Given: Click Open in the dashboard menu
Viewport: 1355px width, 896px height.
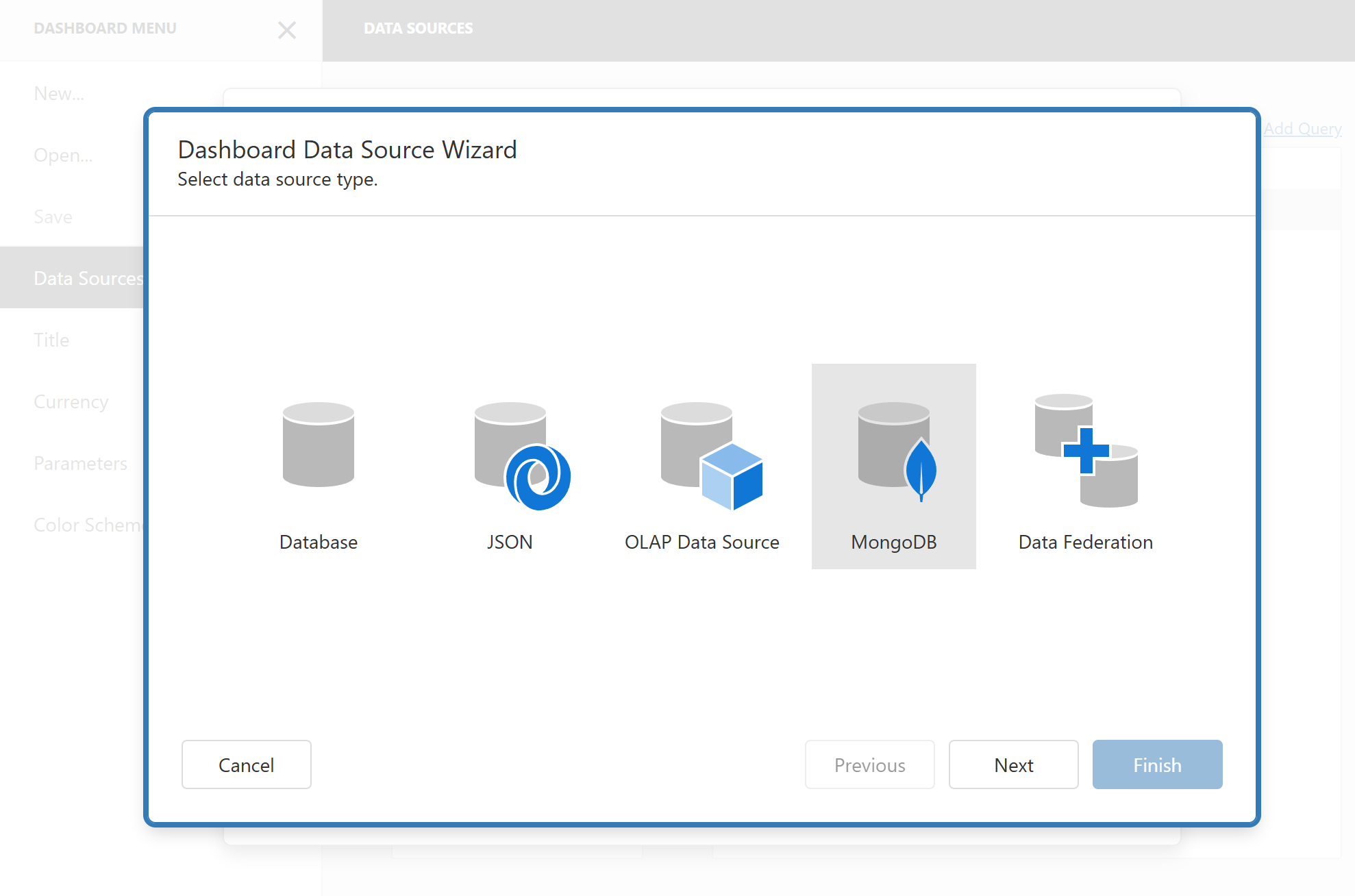Looking at the screenshot, I should click(x=62, y=155).
